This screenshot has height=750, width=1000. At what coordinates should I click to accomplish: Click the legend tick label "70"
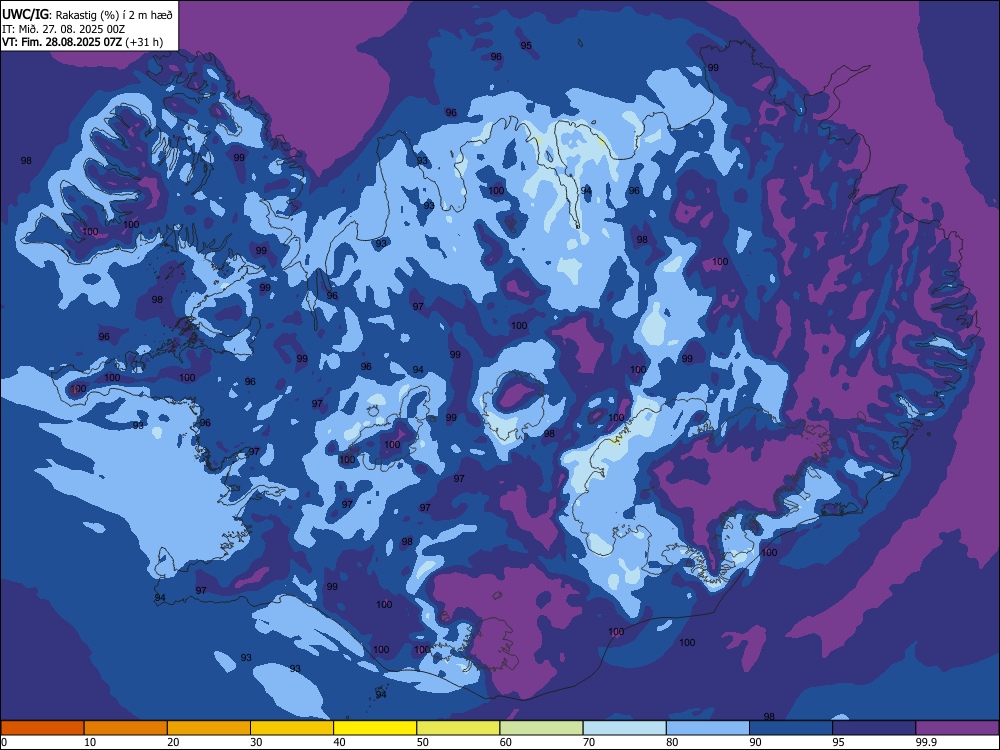coord(589,742)
